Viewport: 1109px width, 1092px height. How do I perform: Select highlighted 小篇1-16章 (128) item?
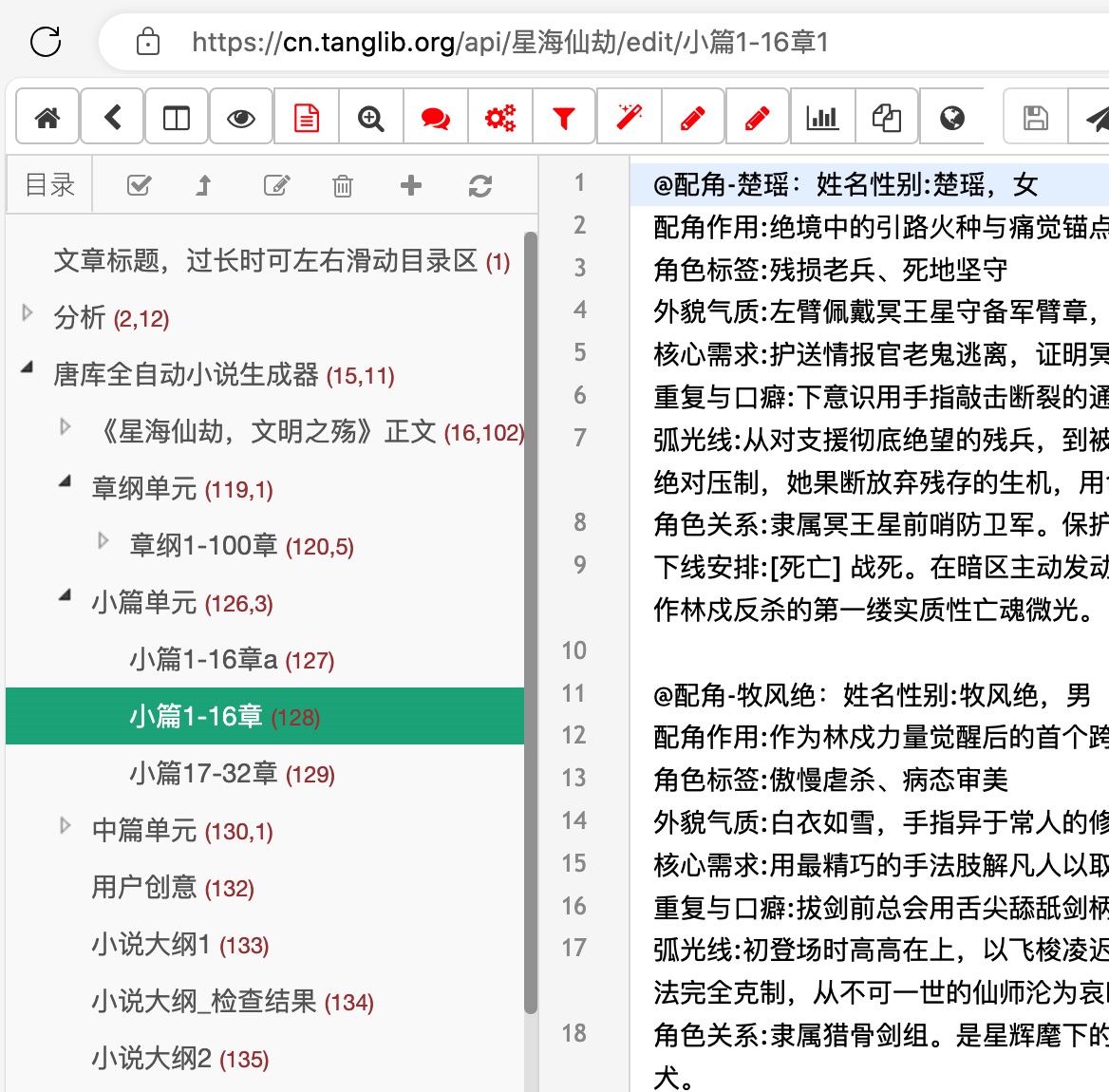click(265, 717)
